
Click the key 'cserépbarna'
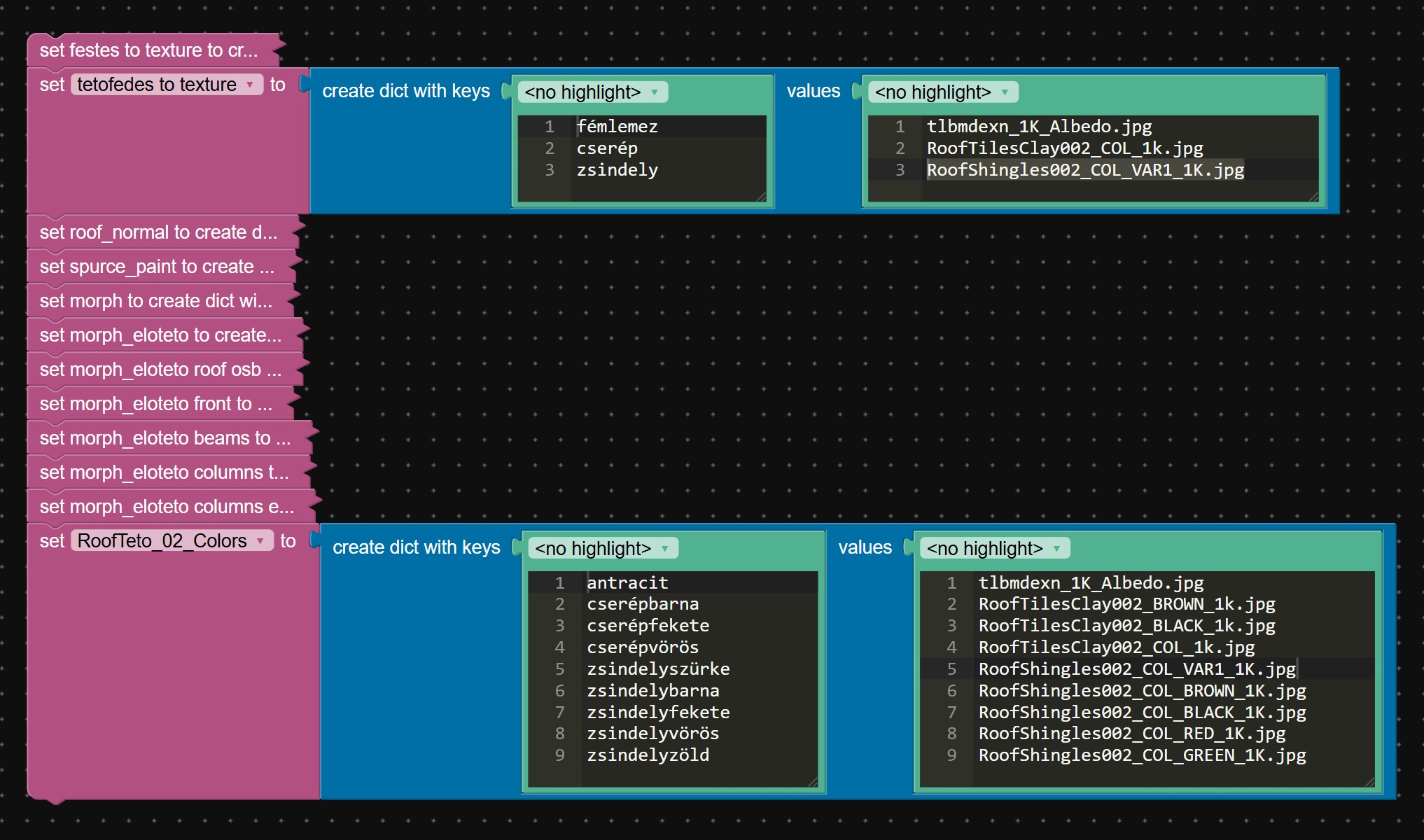coord(643,604)
